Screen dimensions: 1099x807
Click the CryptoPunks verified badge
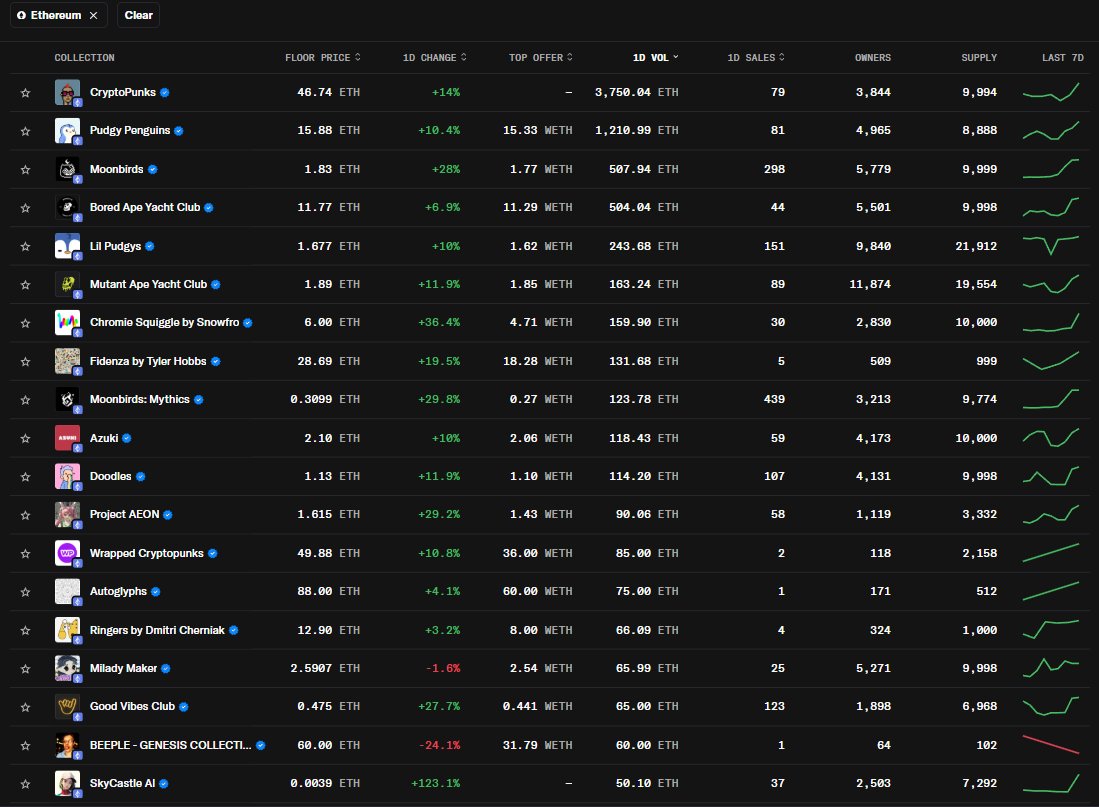165,93
